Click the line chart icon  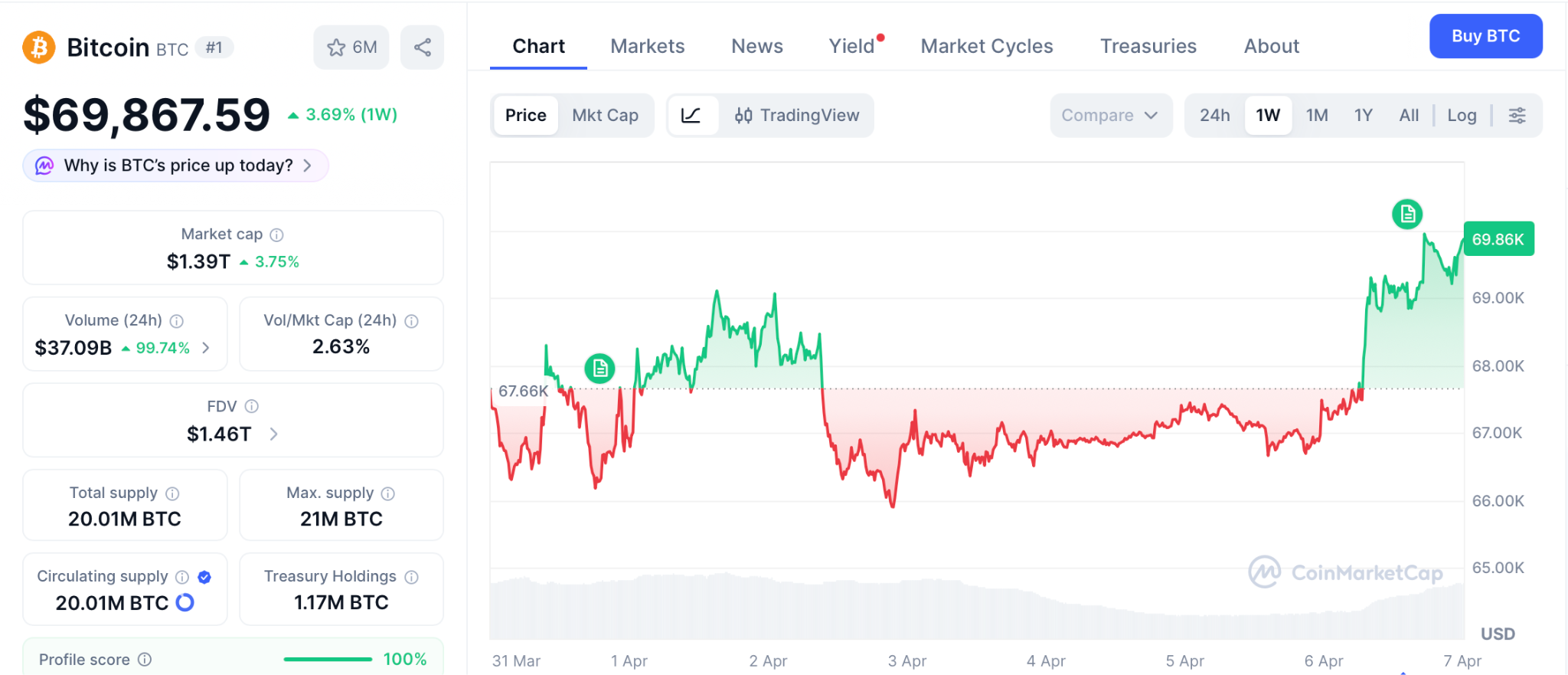click(691, 116)
